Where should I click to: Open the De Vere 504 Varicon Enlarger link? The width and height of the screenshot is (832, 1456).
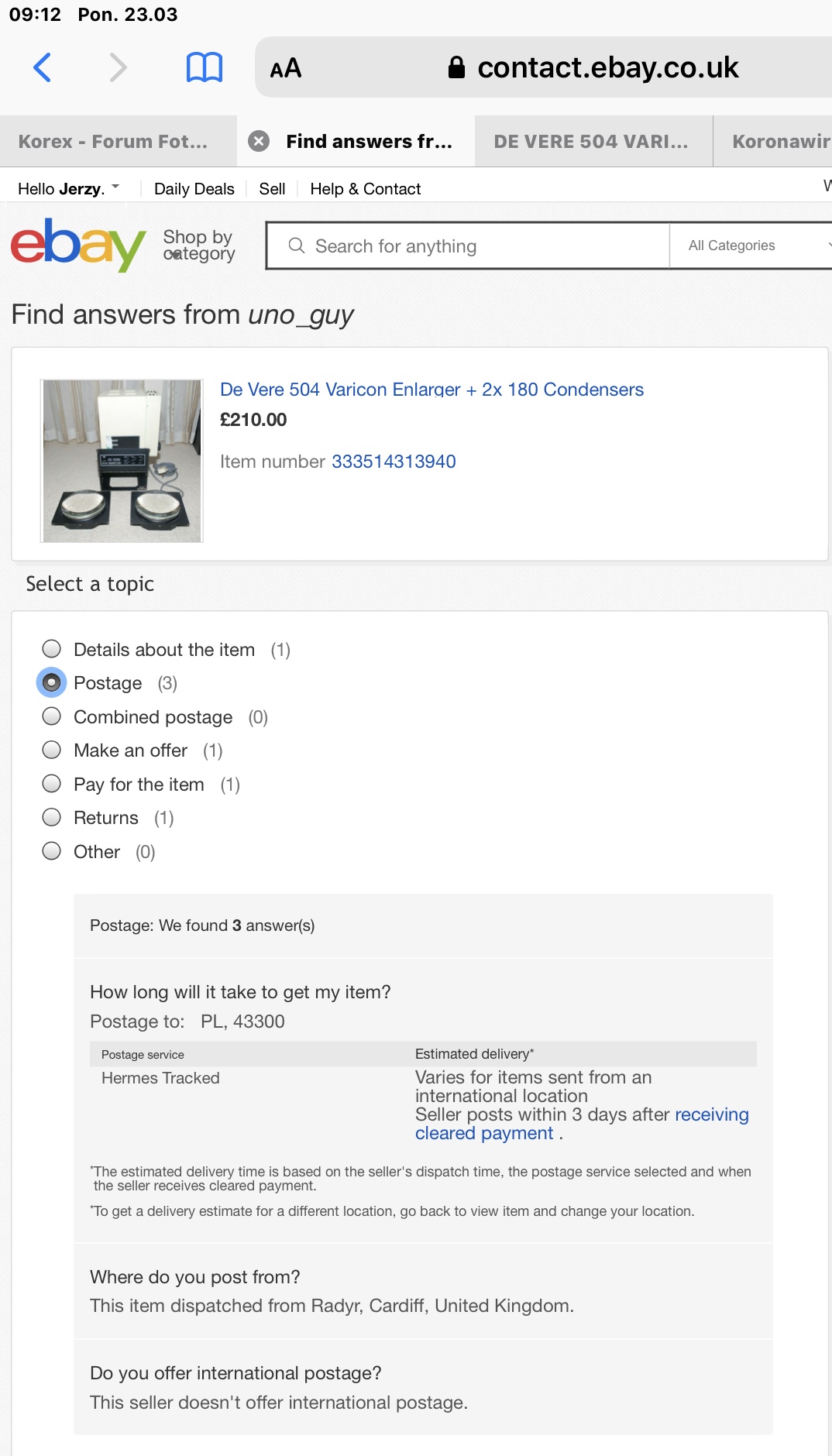[431, 390]
